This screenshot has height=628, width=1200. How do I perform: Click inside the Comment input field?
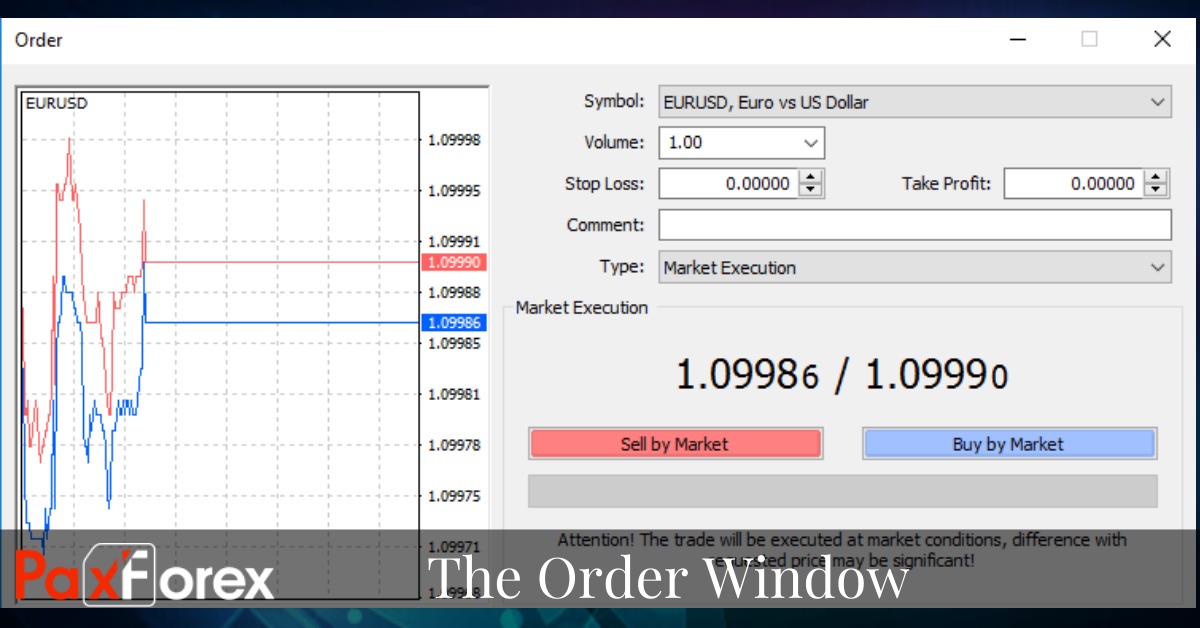(914, 224)
